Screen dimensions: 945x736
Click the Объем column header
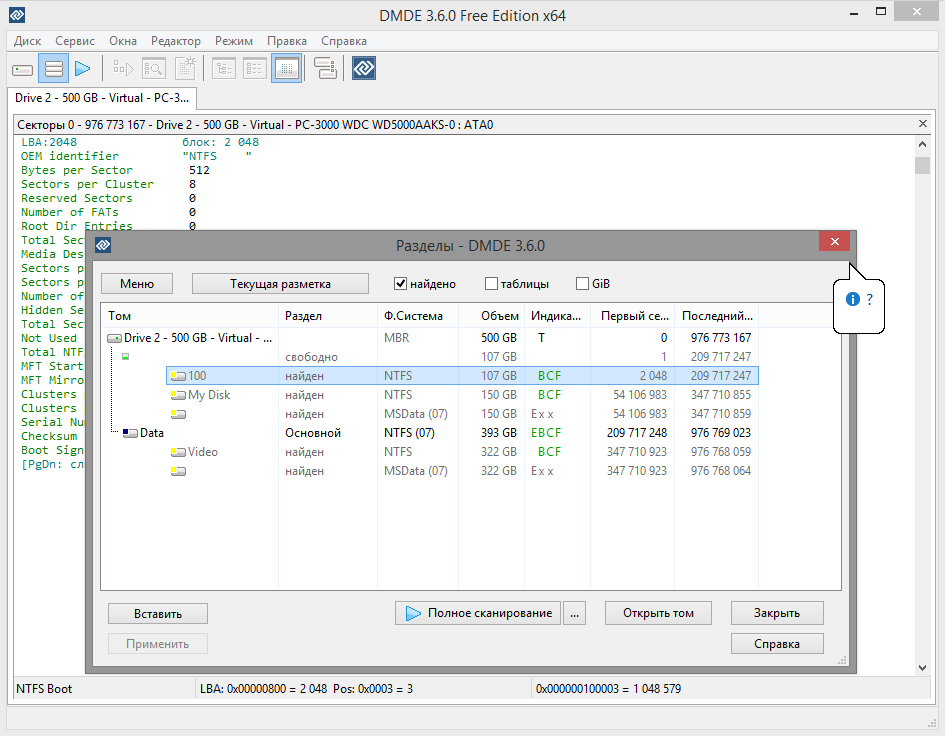(x=492, y=316)
